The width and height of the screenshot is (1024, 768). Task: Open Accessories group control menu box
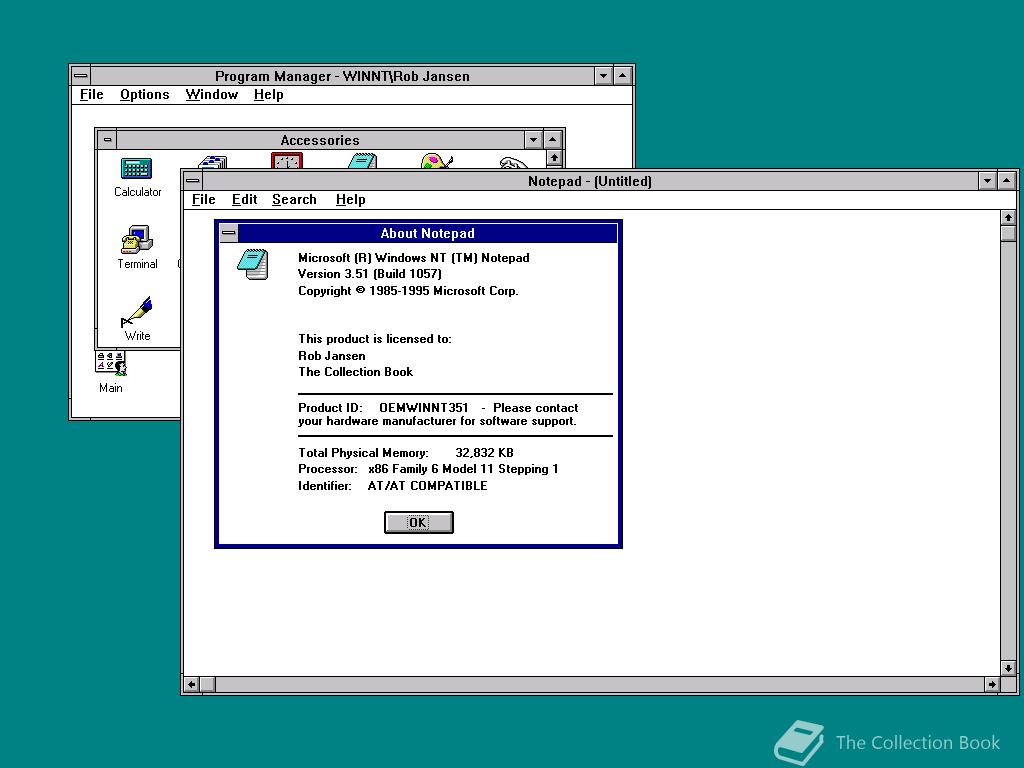(x=108, y=140)
